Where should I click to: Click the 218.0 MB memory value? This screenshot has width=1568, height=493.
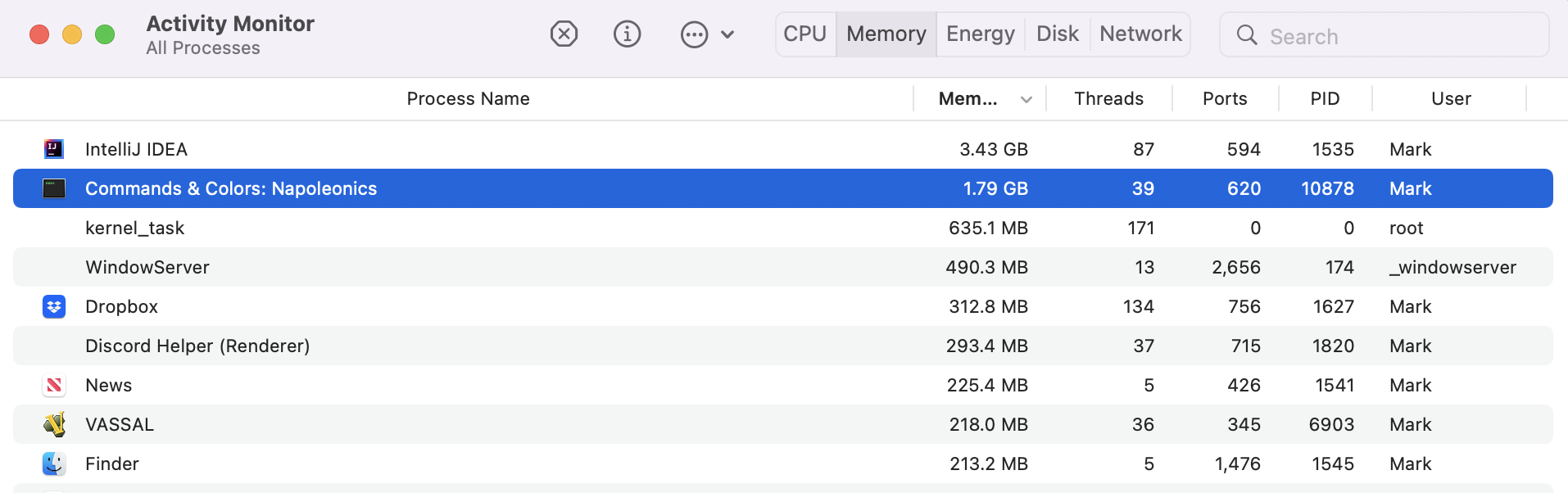(989, 424)
